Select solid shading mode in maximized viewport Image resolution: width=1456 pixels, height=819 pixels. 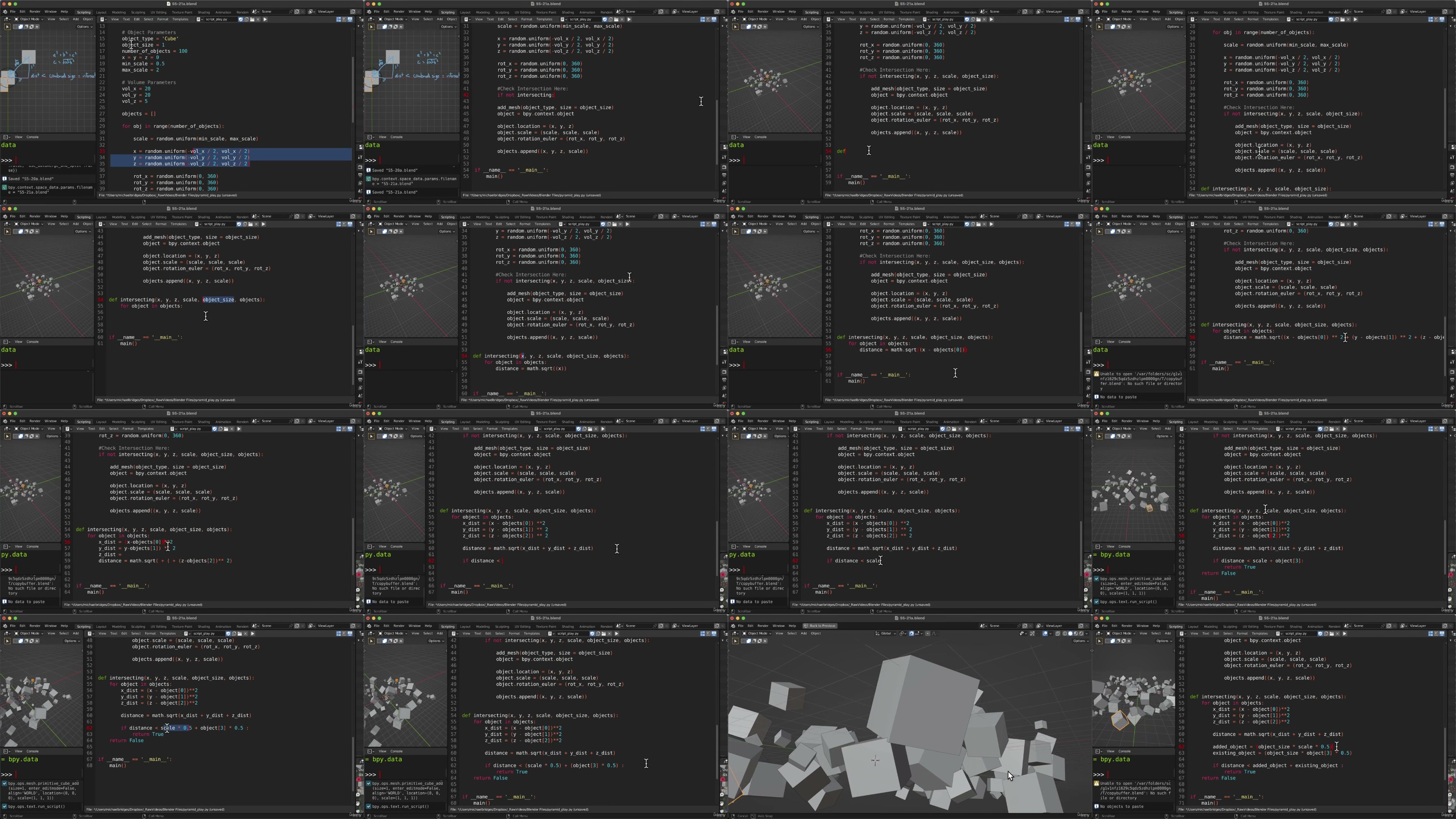[x=1070, y=634]
